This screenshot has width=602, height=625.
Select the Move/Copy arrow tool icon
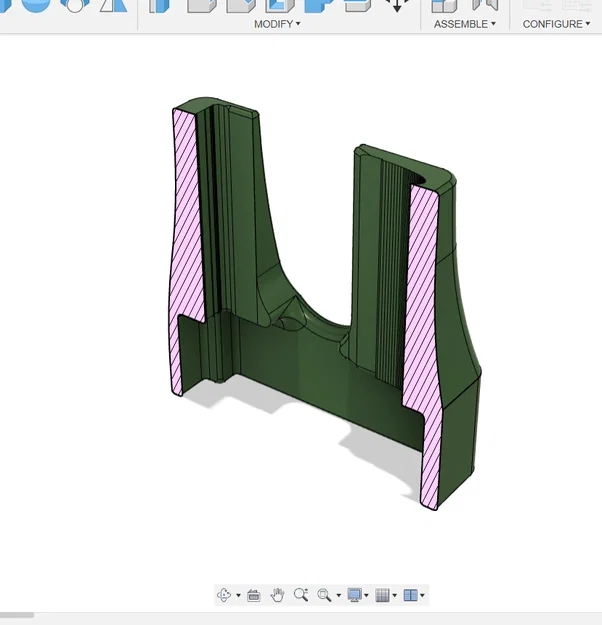[397, 6]
